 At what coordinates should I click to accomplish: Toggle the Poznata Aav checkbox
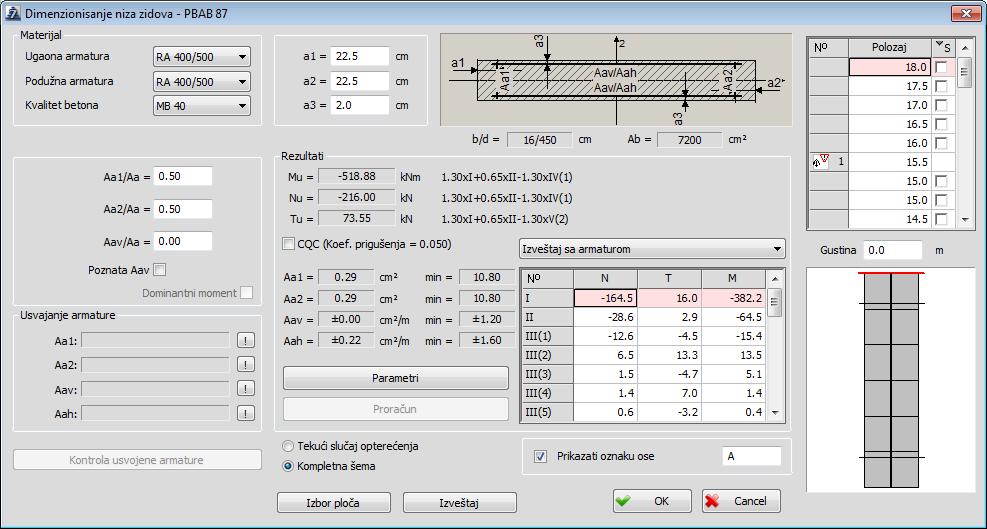pos(160,270)
